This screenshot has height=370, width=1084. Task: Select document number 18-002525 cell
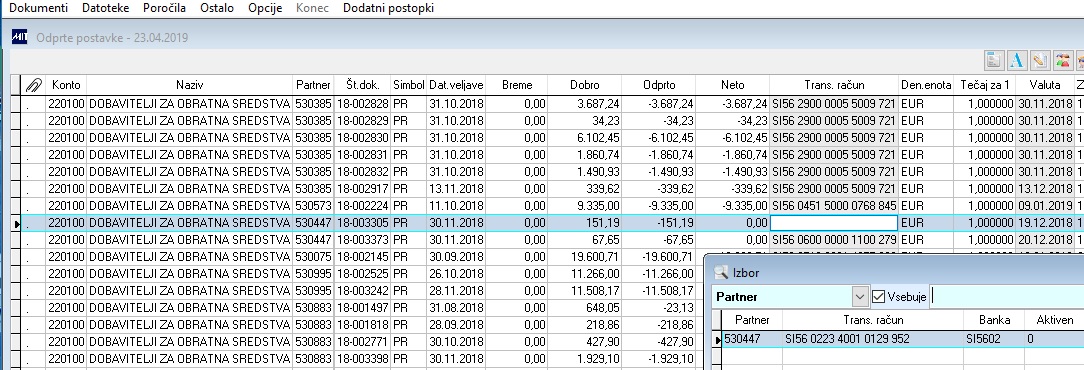click(362, 273)
